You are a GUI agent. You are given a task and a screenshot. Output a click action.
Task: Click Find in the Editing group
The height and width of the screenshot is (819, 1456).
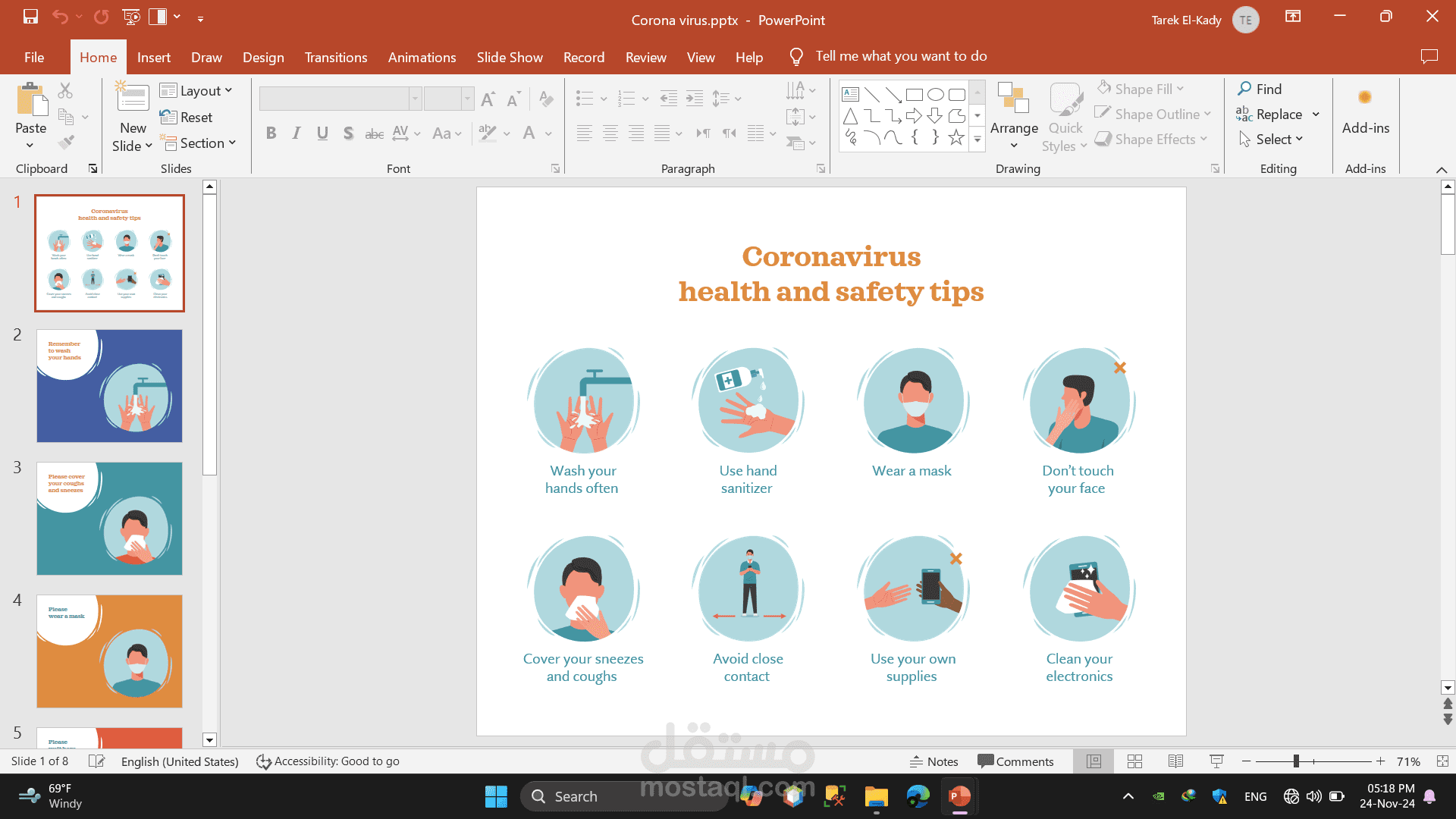tap(1260, 89)
